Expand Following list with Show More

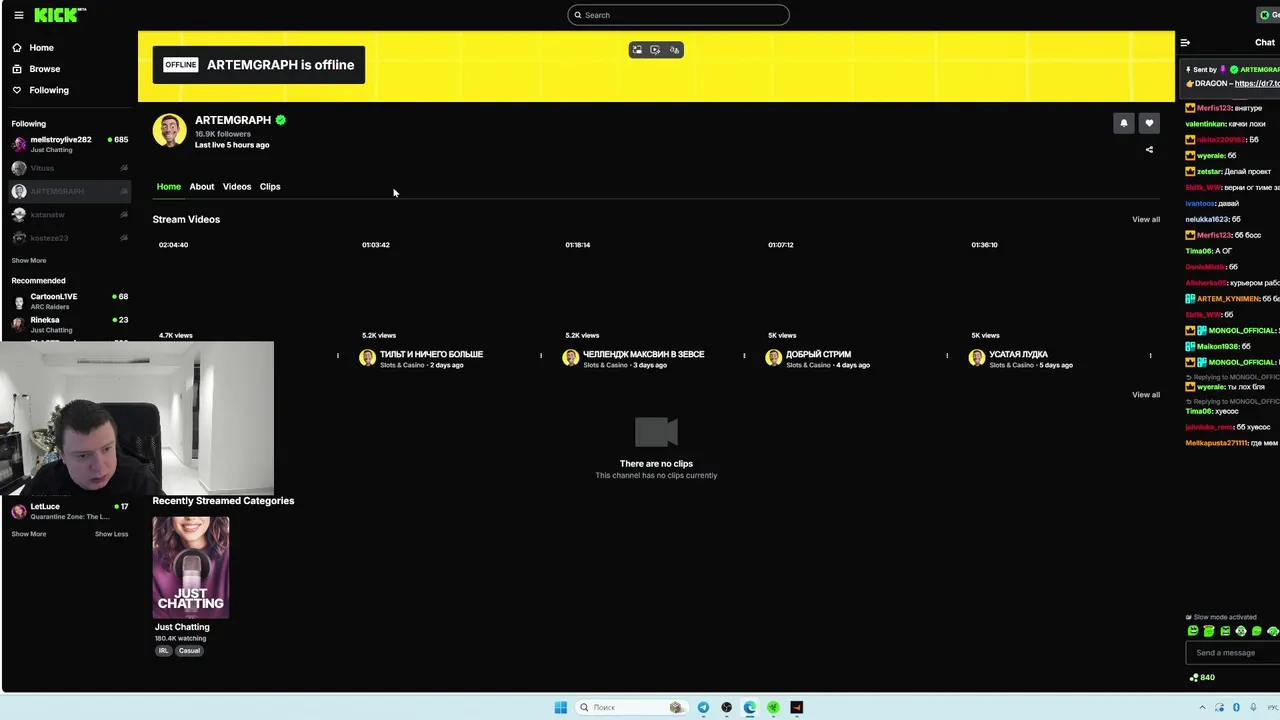click(29, 260)
